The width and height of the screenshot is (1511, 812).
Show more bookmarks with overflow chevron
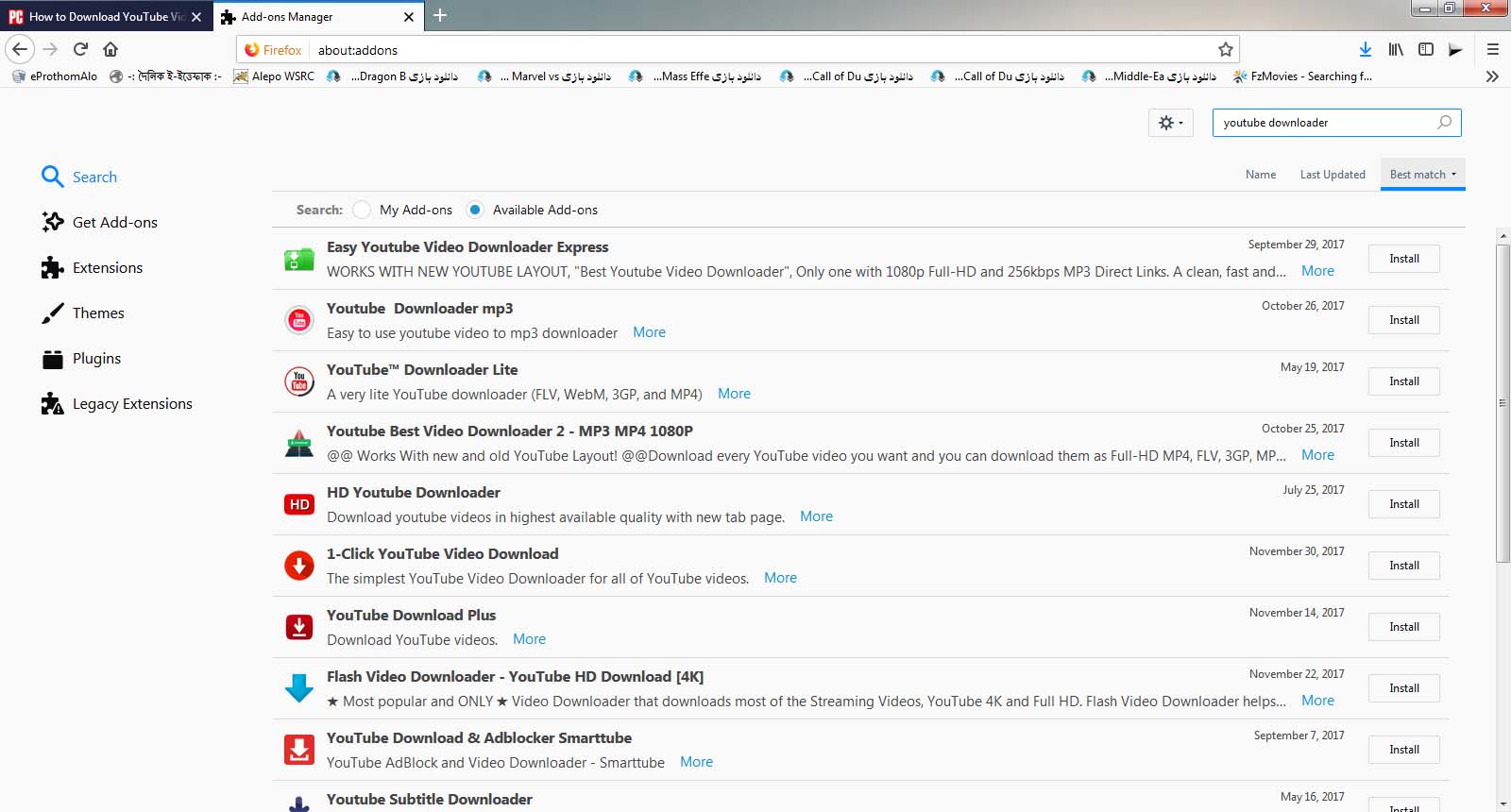pos(1492,76)
